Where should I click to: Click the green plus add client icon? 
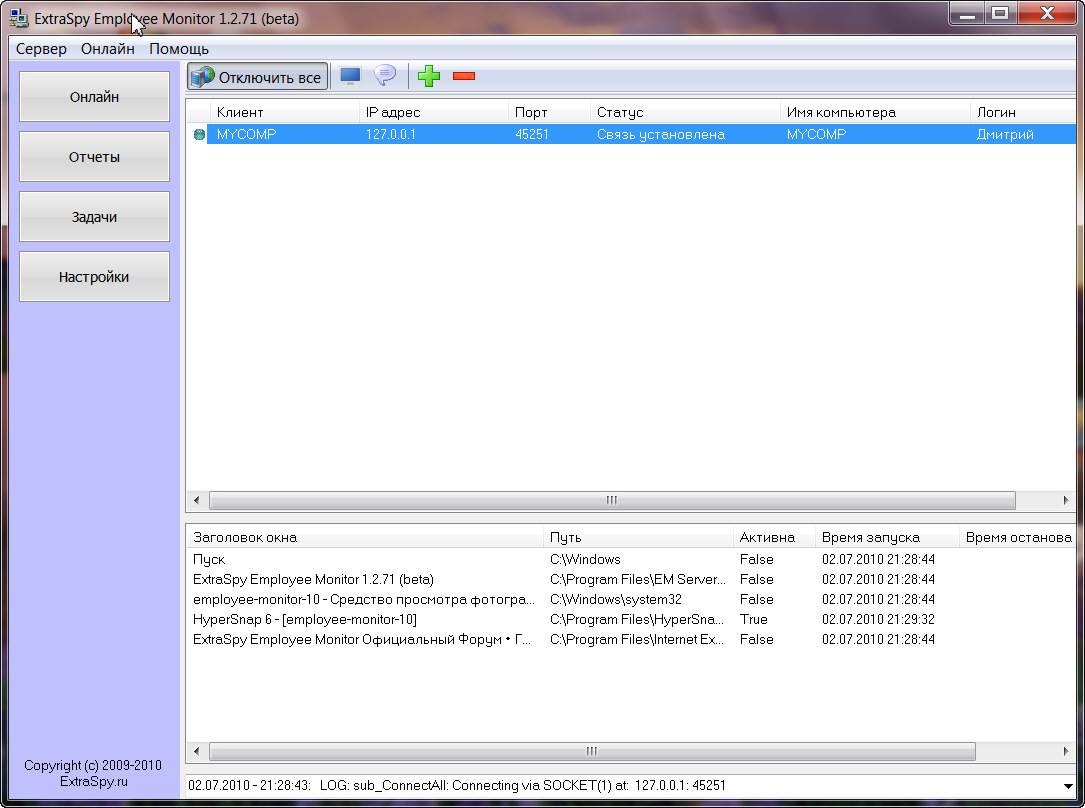pos(429,76)
